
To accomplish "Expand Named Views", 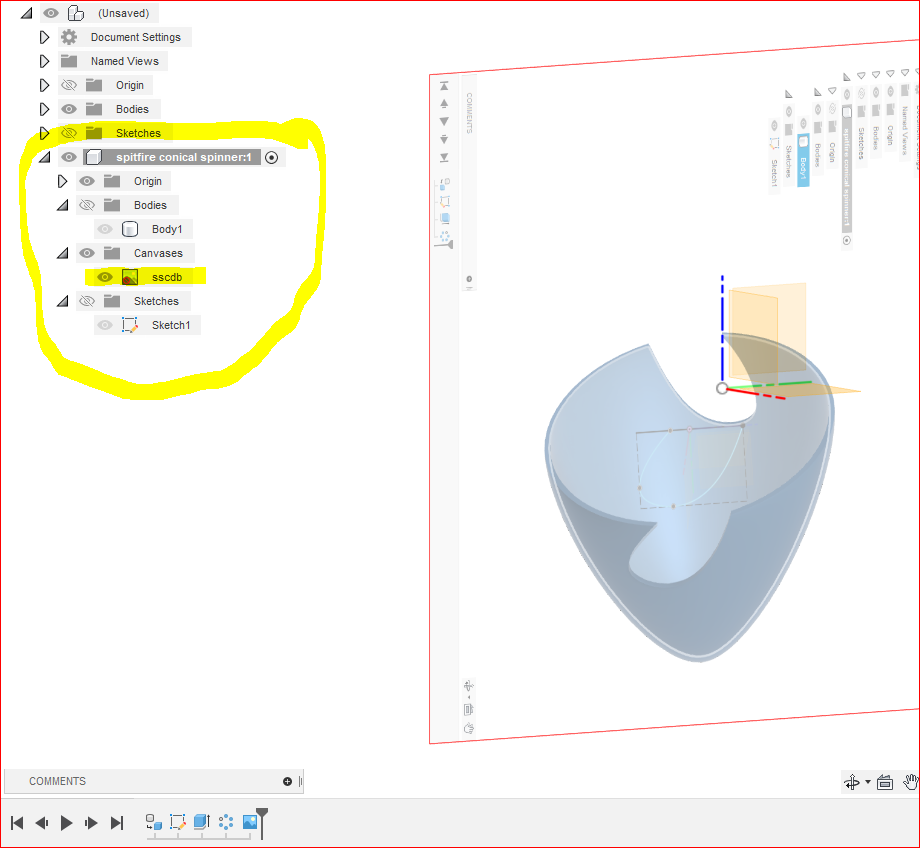I will pyautogui.click(x=44, y=61).
